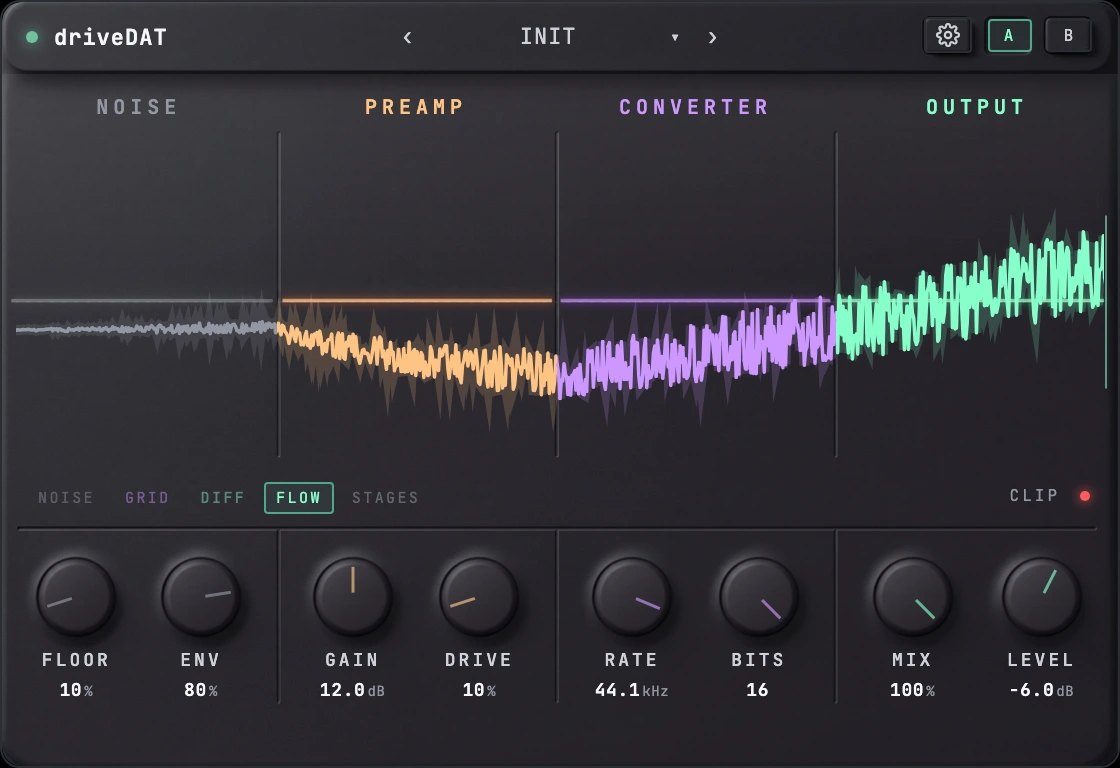Click the GAIN value 12.0 dB
1120x768 pixels.
click(x=352, y=690)
